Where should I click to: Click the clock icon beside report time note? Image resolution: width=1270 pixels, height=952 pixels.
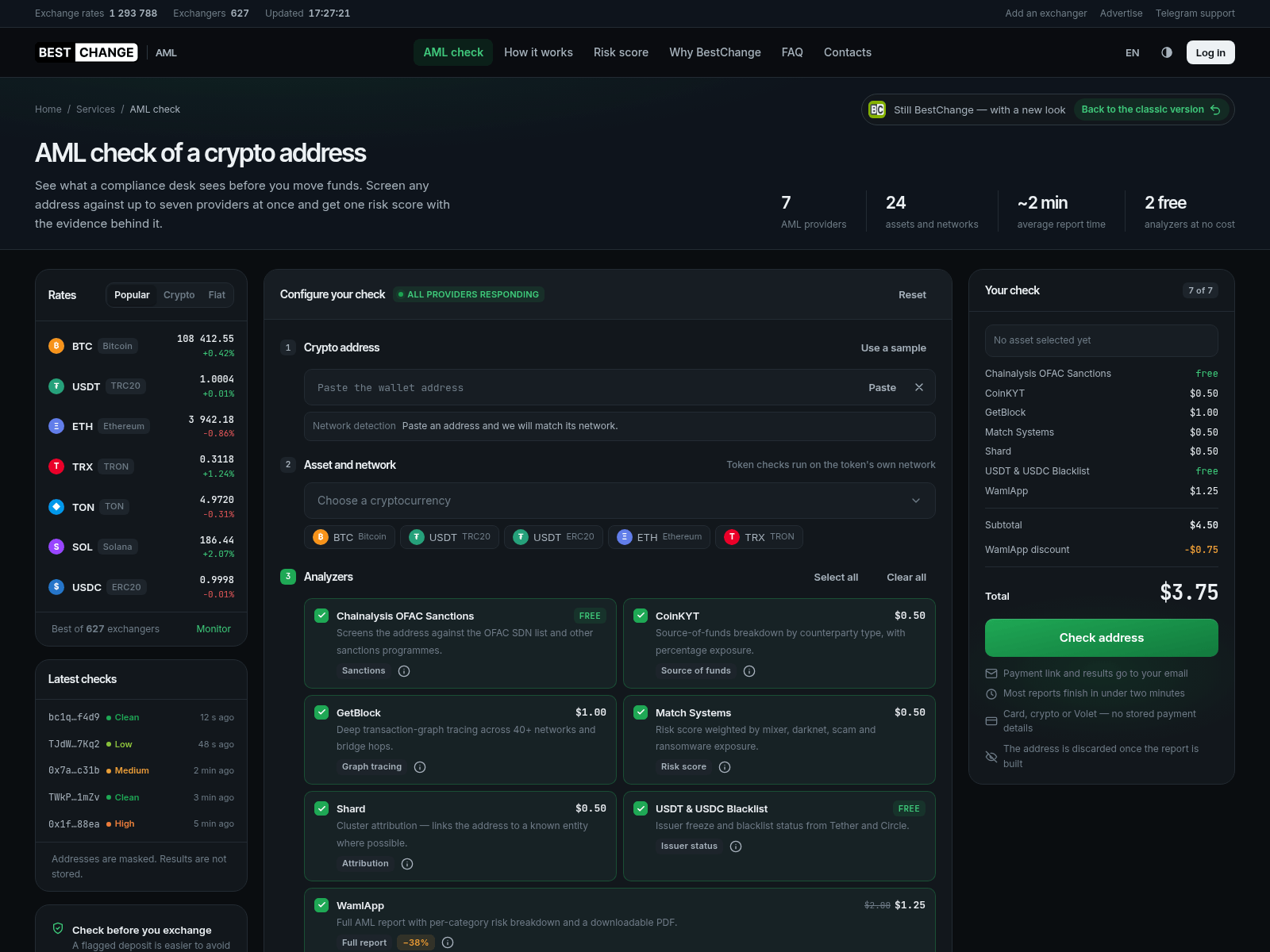click(991, 693)
